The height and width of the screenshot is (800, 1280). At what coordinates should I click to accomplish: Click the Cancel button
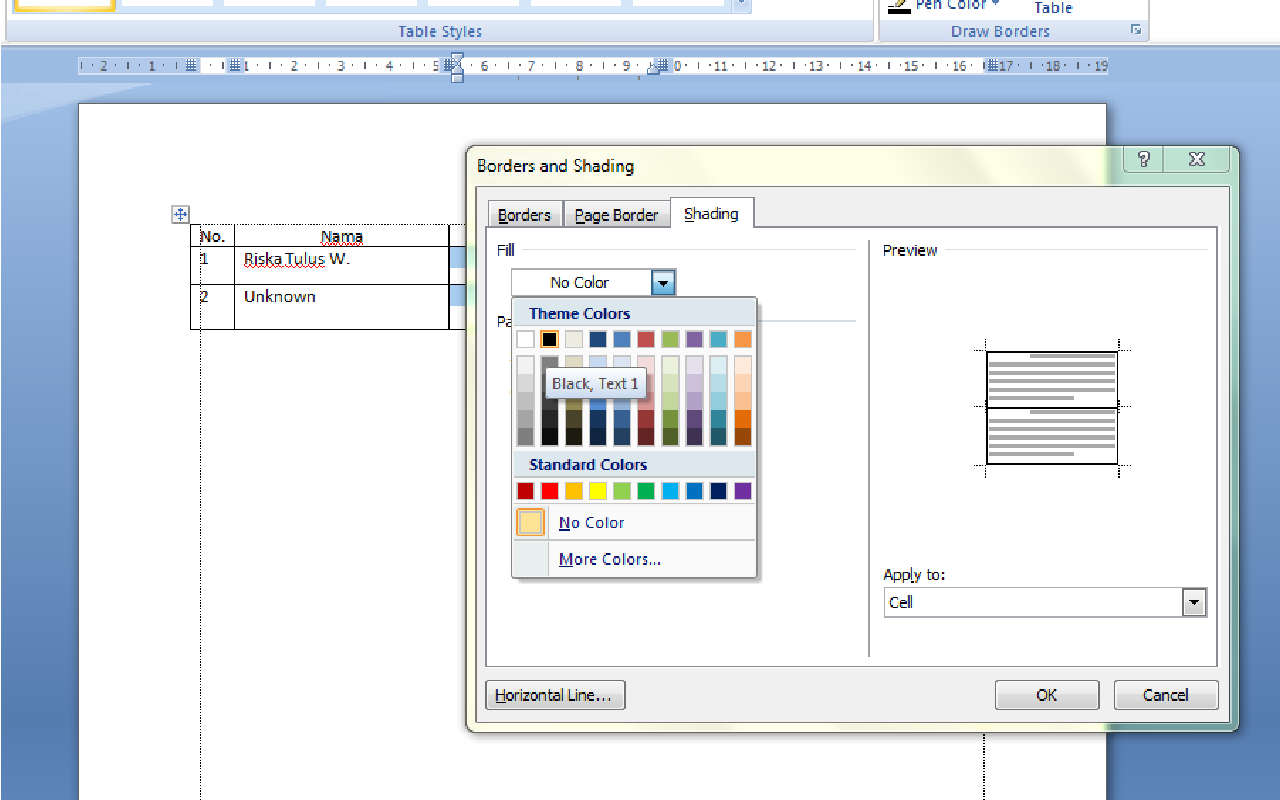[x=1166, y=695]
